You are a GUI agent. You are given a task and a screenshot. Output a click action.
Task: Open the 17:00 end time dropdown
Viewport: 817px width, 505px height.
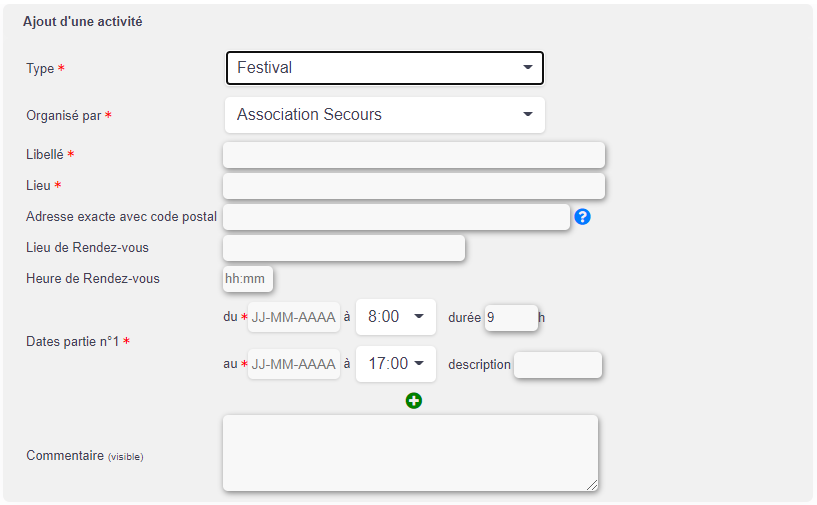pos(395,363)
